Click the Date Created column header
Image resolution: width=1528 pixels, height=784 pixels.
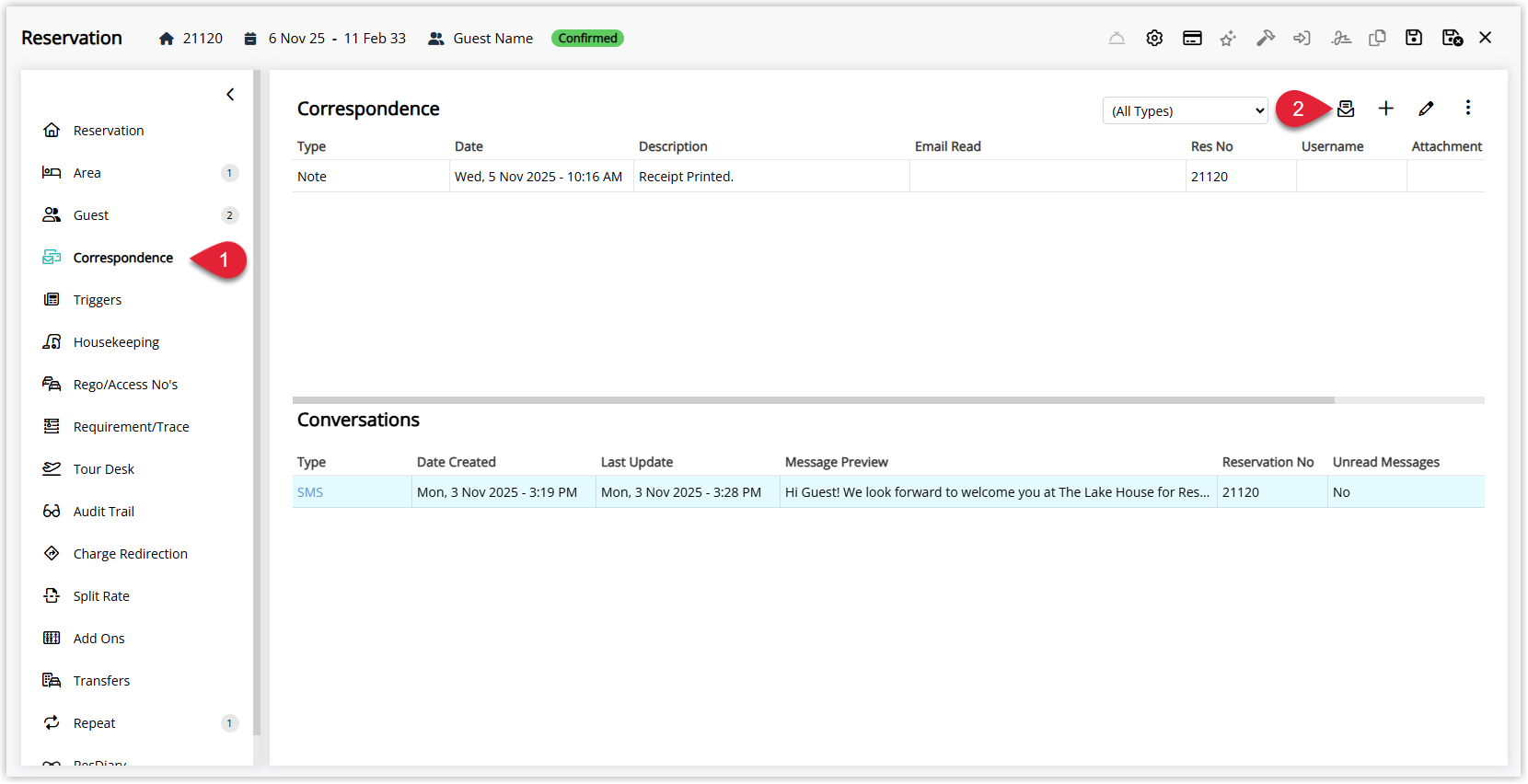[x=457, y=462]
